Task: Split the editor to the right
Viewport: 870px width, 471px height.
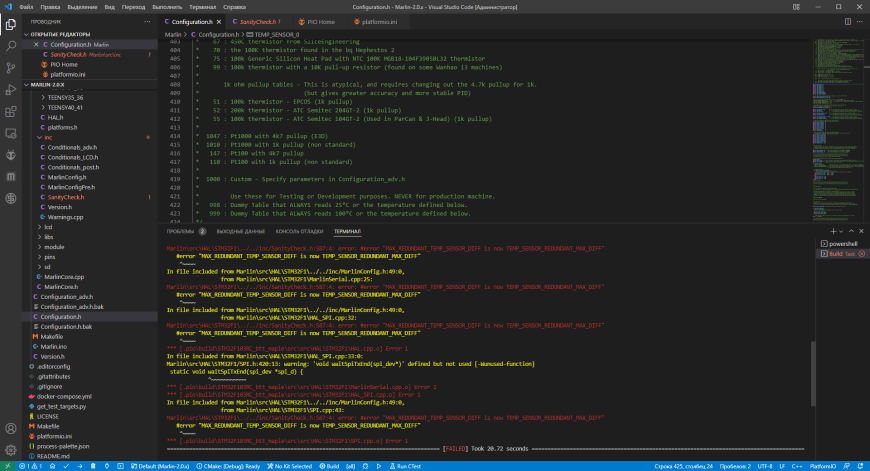Action: pyautogui.click(x=848, y=22)
